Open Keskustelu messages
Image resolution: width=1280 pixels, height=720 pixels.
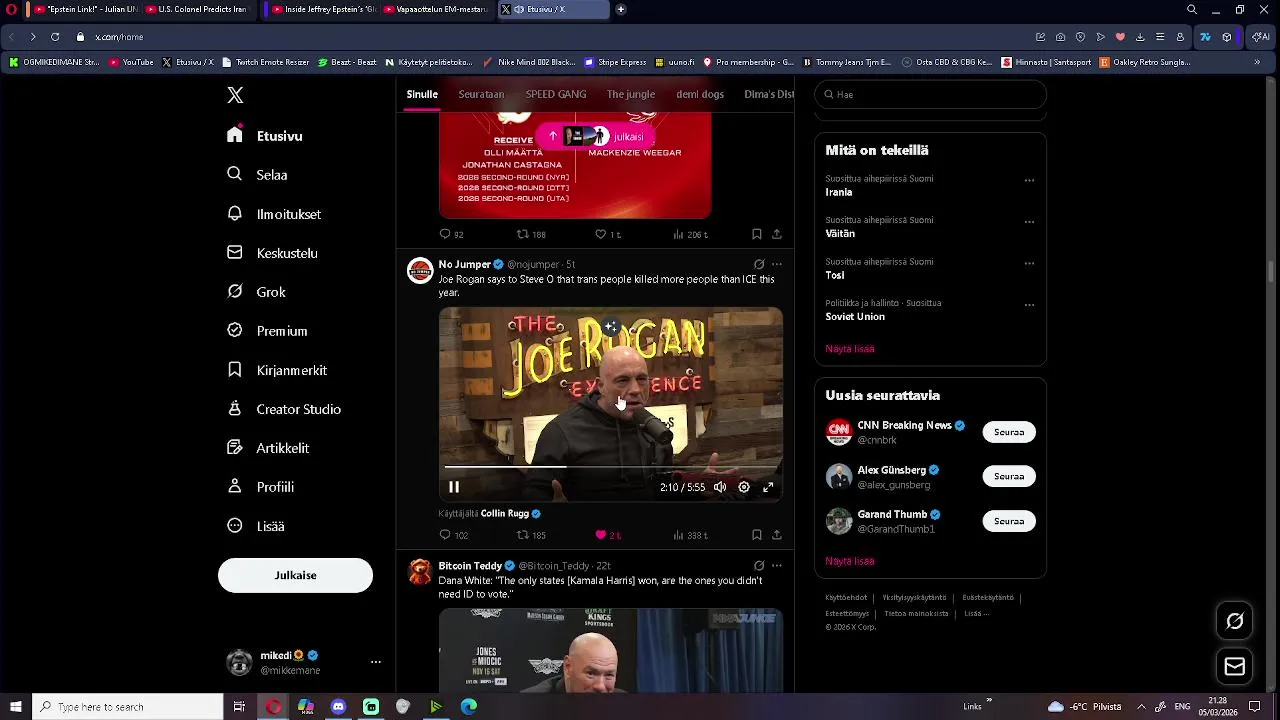pos(272,253)
